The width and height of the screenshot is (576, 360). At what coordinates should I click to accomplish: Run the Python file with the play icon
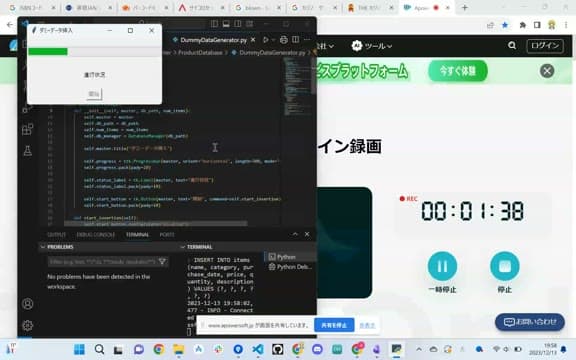pos(266,40)
